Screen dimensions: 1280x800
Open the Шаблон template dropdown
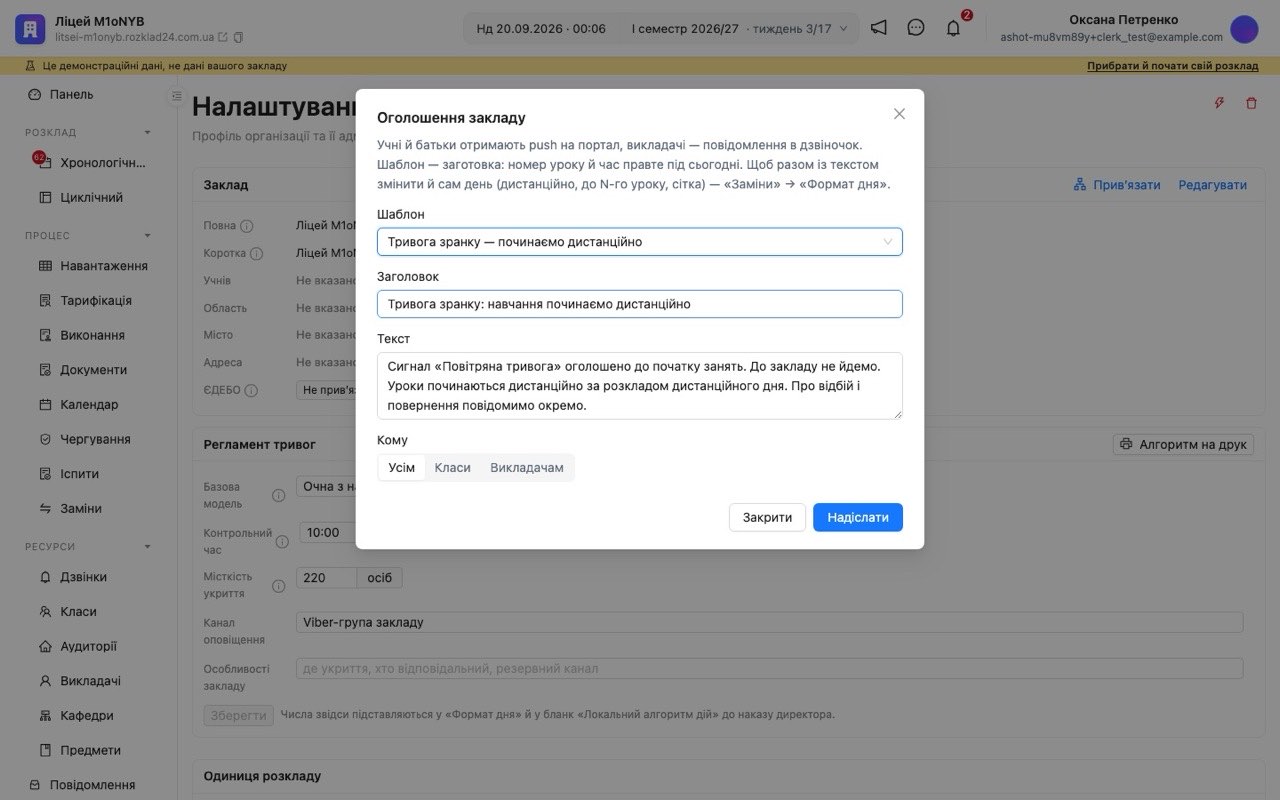640,242
